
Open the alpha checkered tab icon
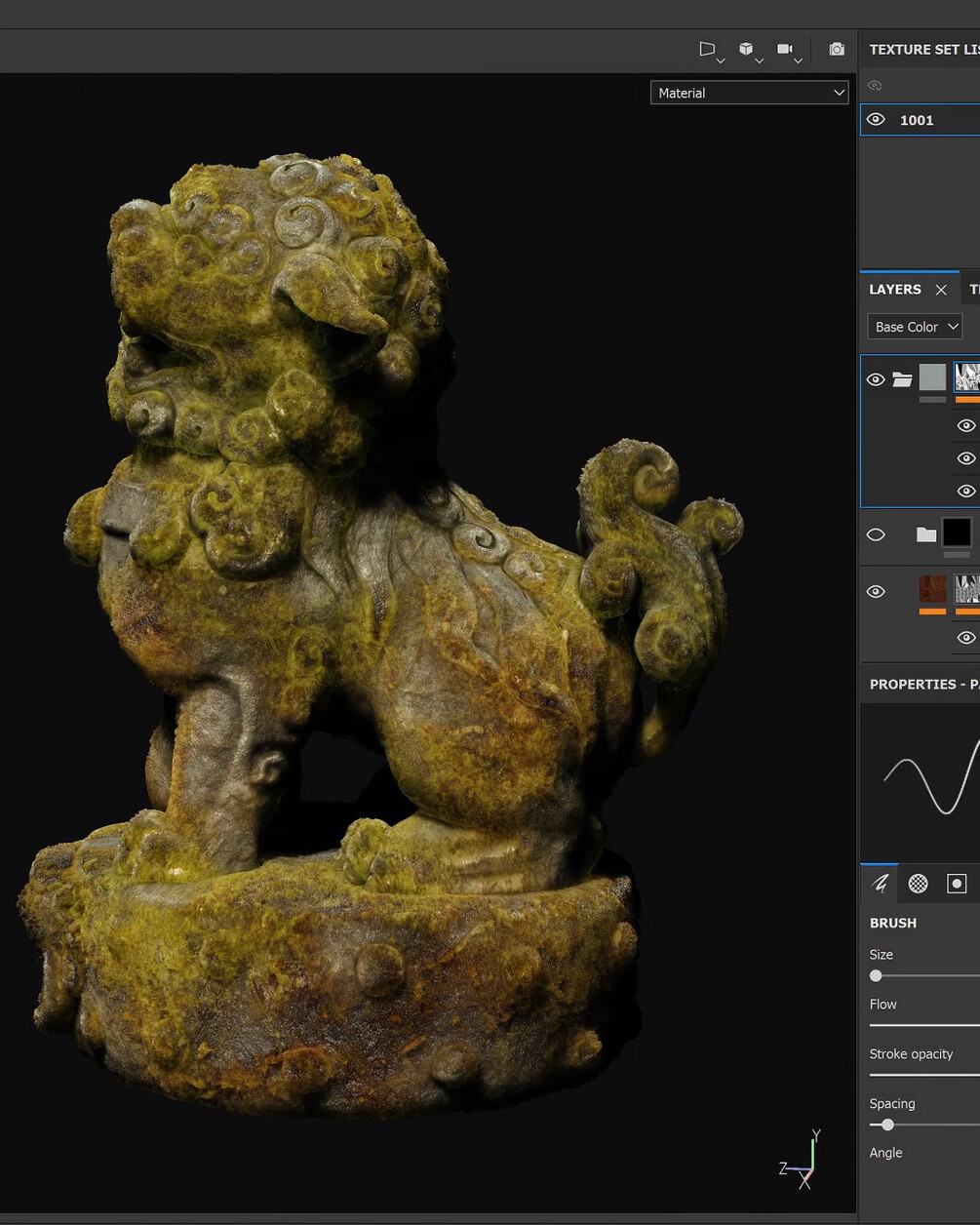pyautogui.click(x=918, y=884)
